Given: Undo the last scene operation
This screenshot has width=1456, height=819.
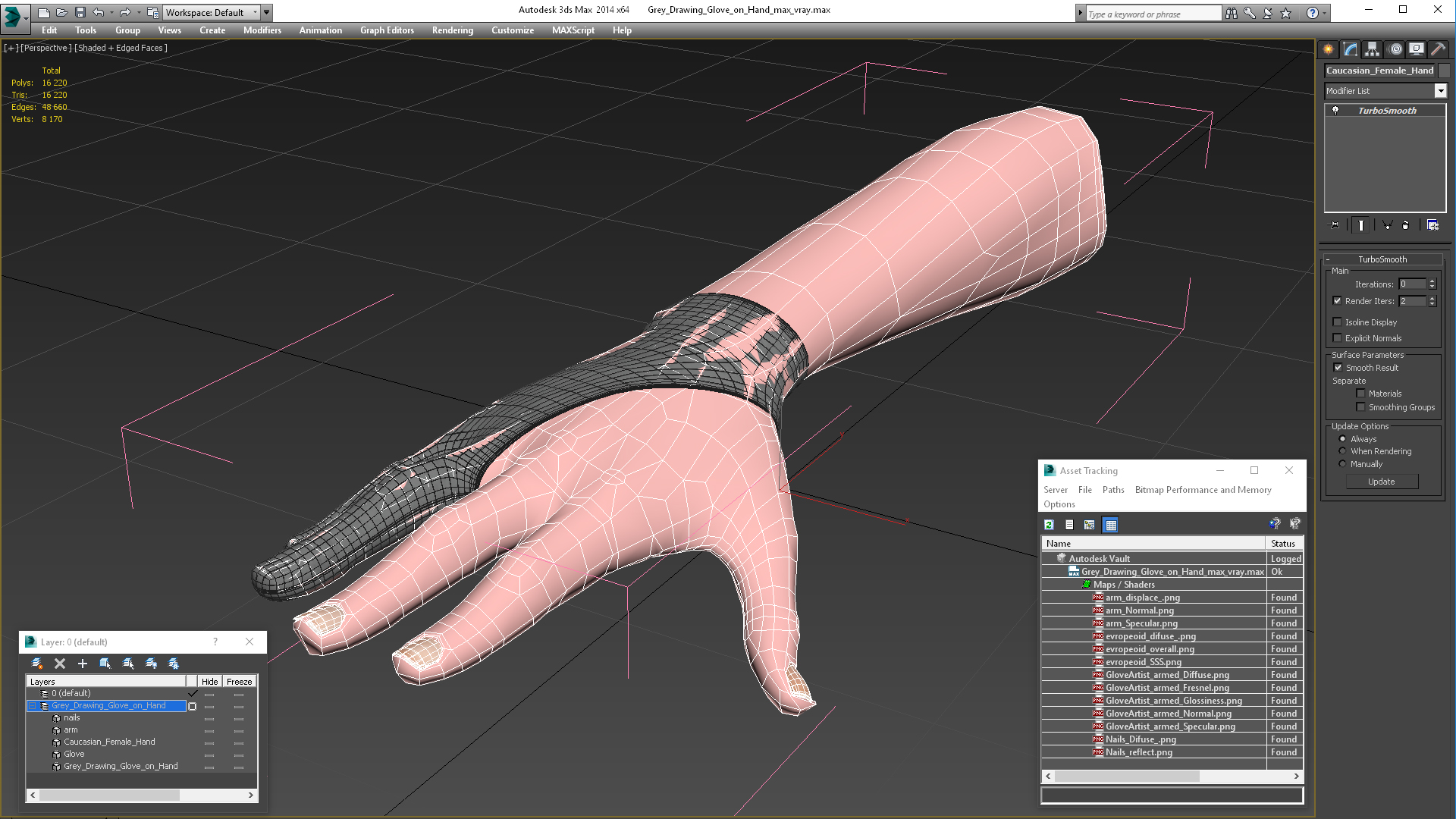Looking at the screenshot, I should [x=98, y=12].
